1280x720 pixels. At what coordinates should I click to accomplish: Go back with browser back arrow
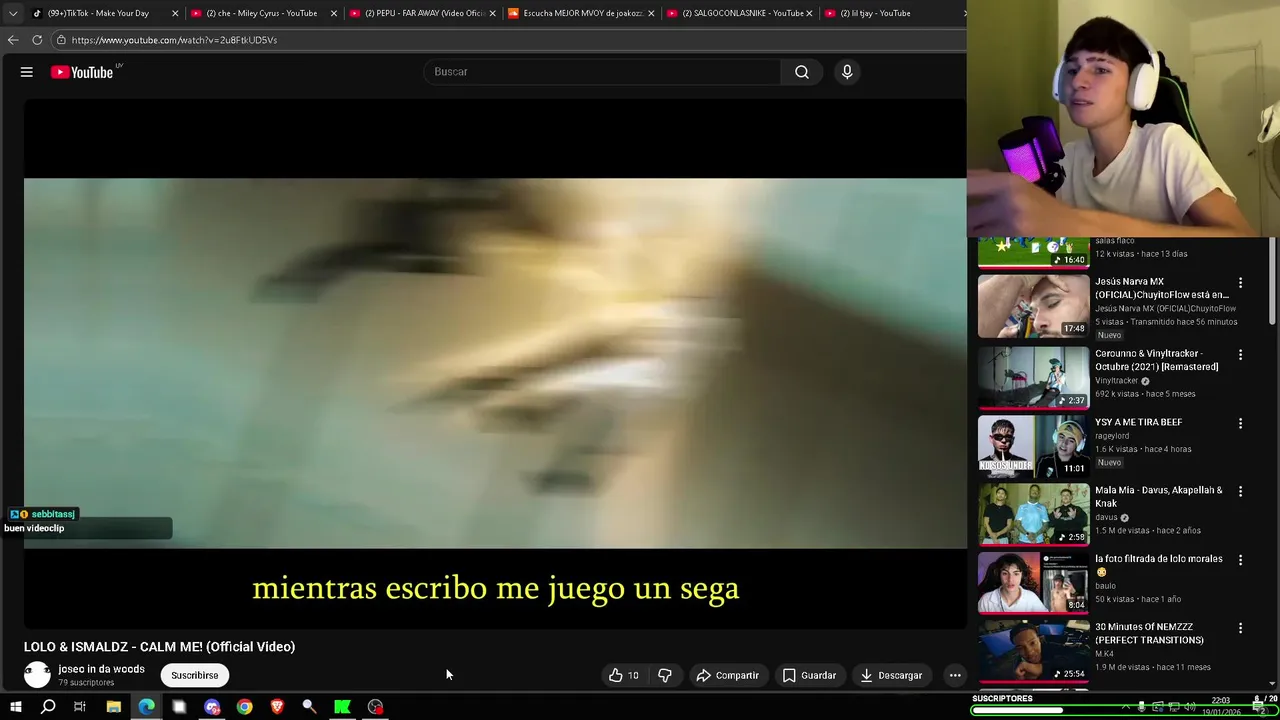(13, 40)
